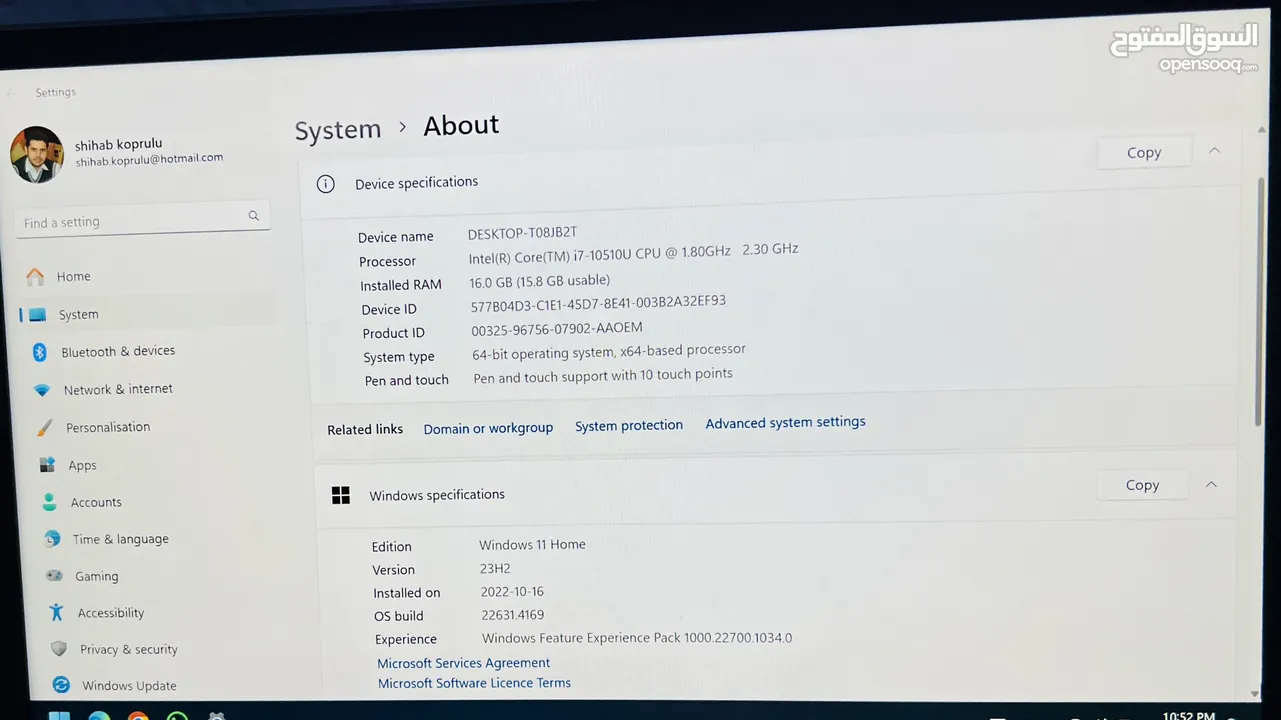Open the Start menu on the taskbar
Image resolution: width=1281 pixels, height=720 pixels.
59,715
